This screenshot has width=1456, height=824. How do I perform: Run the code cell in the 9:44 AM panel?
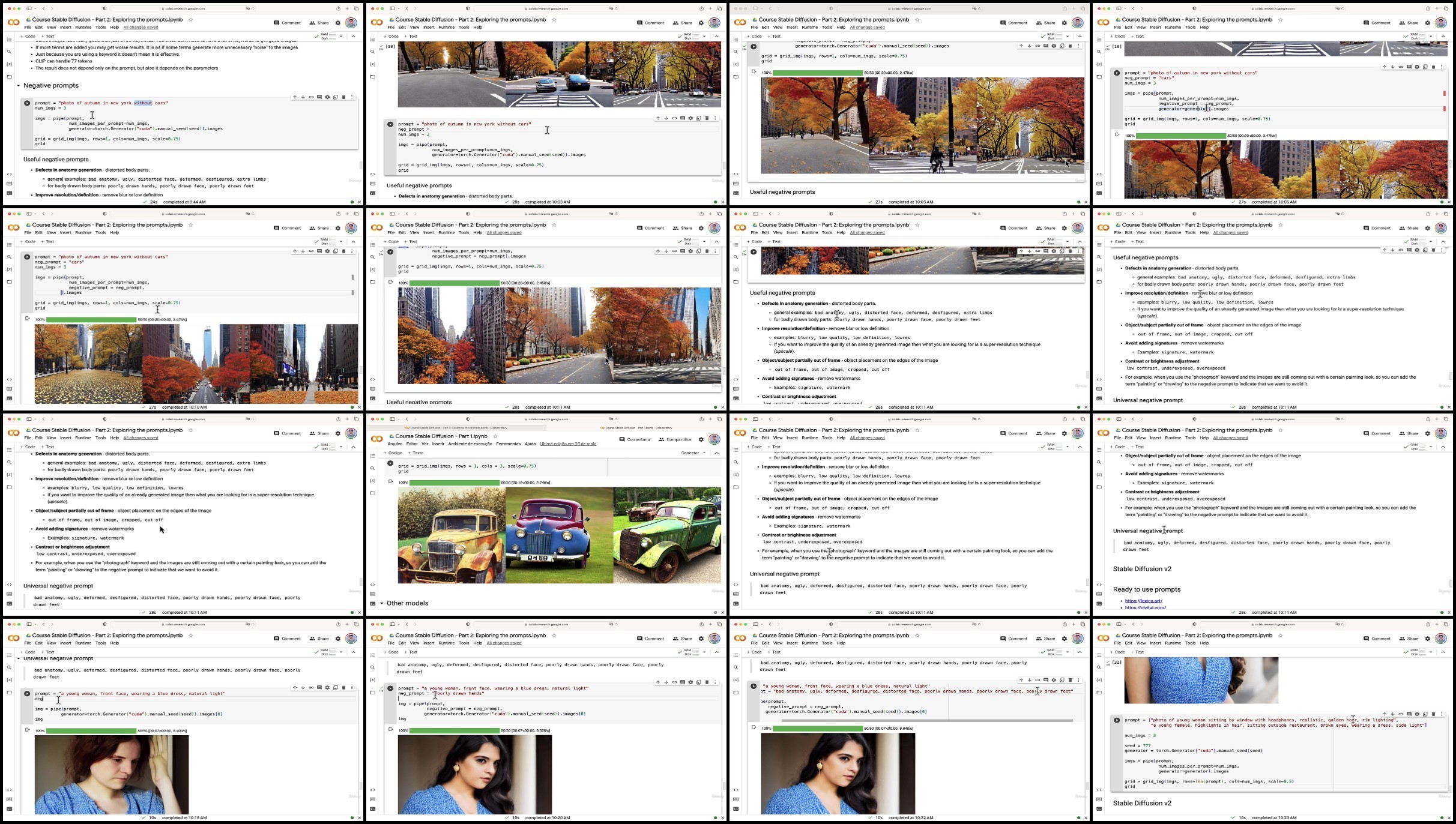click(x=27, y=103)
